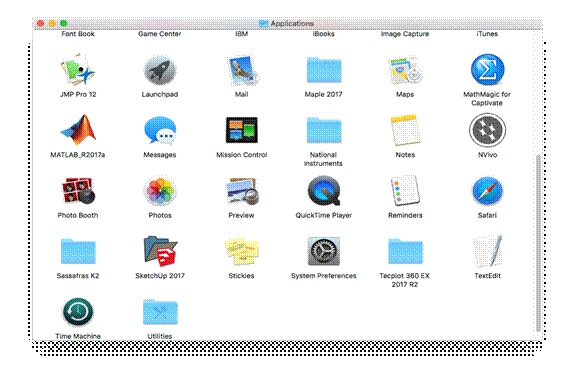Open the Sassafras K2 folder
Screen dimensions: 575x384
(x=78, y=251)
